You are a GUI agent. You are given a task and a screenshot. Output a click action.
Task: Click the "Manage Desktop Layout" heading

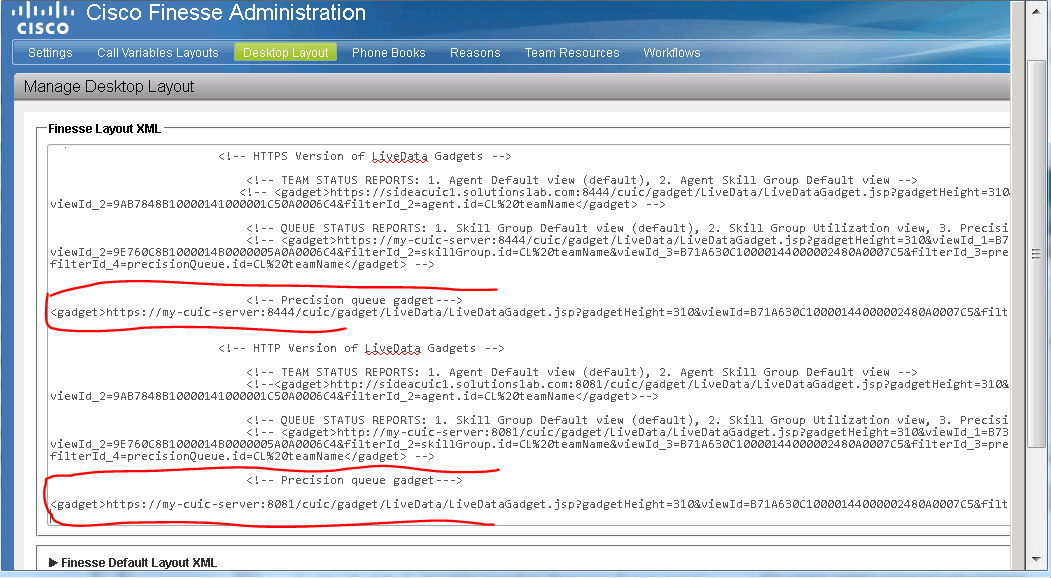(109, 86)
